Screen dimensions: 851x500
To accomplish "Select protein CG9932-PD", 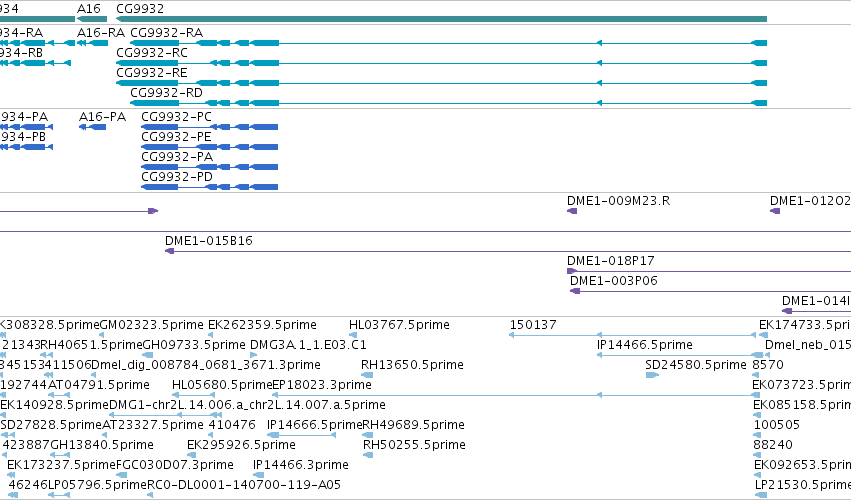I will 209,187.
